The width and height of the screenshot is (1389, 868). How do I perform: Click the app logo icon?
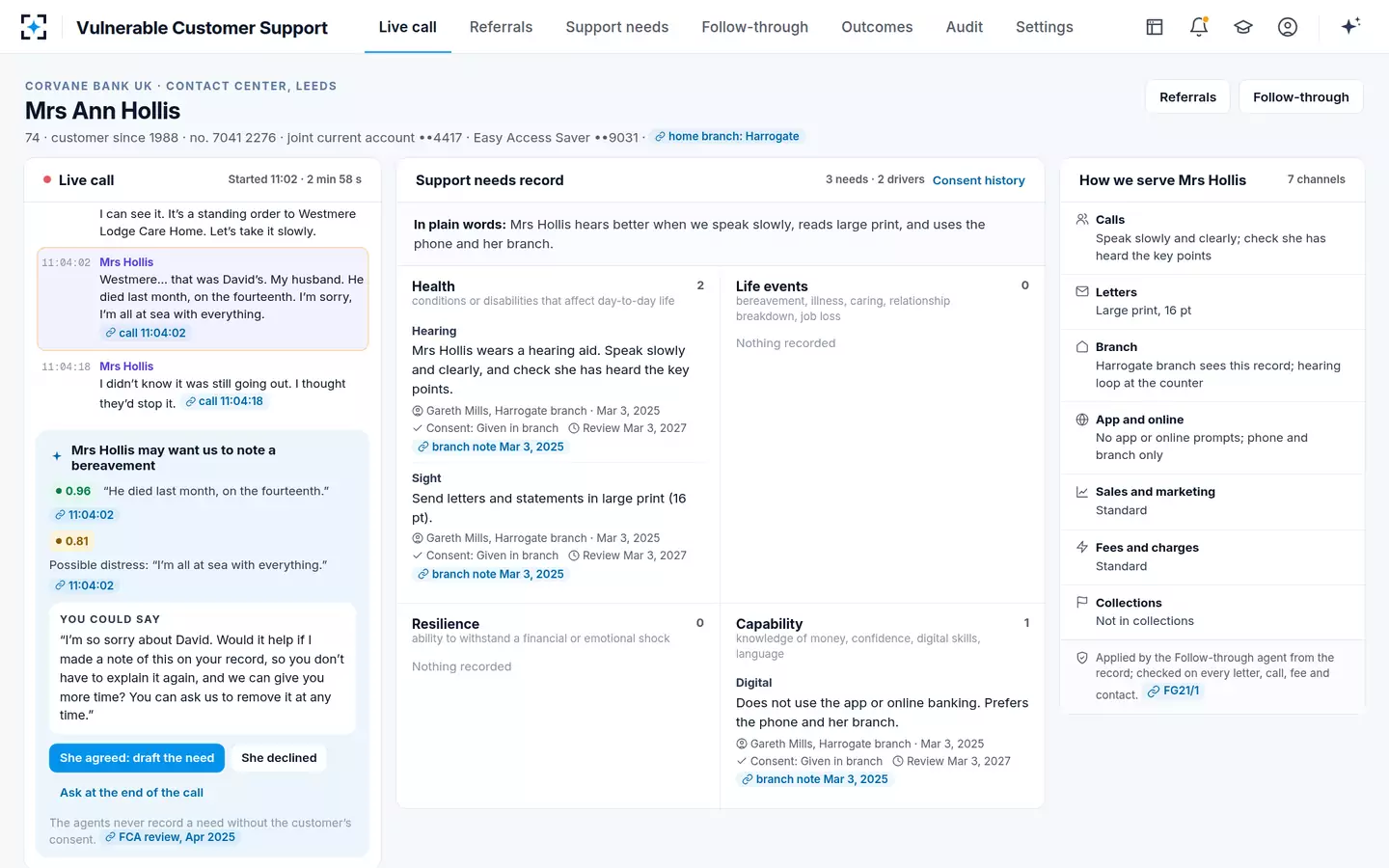coord(34,27)
